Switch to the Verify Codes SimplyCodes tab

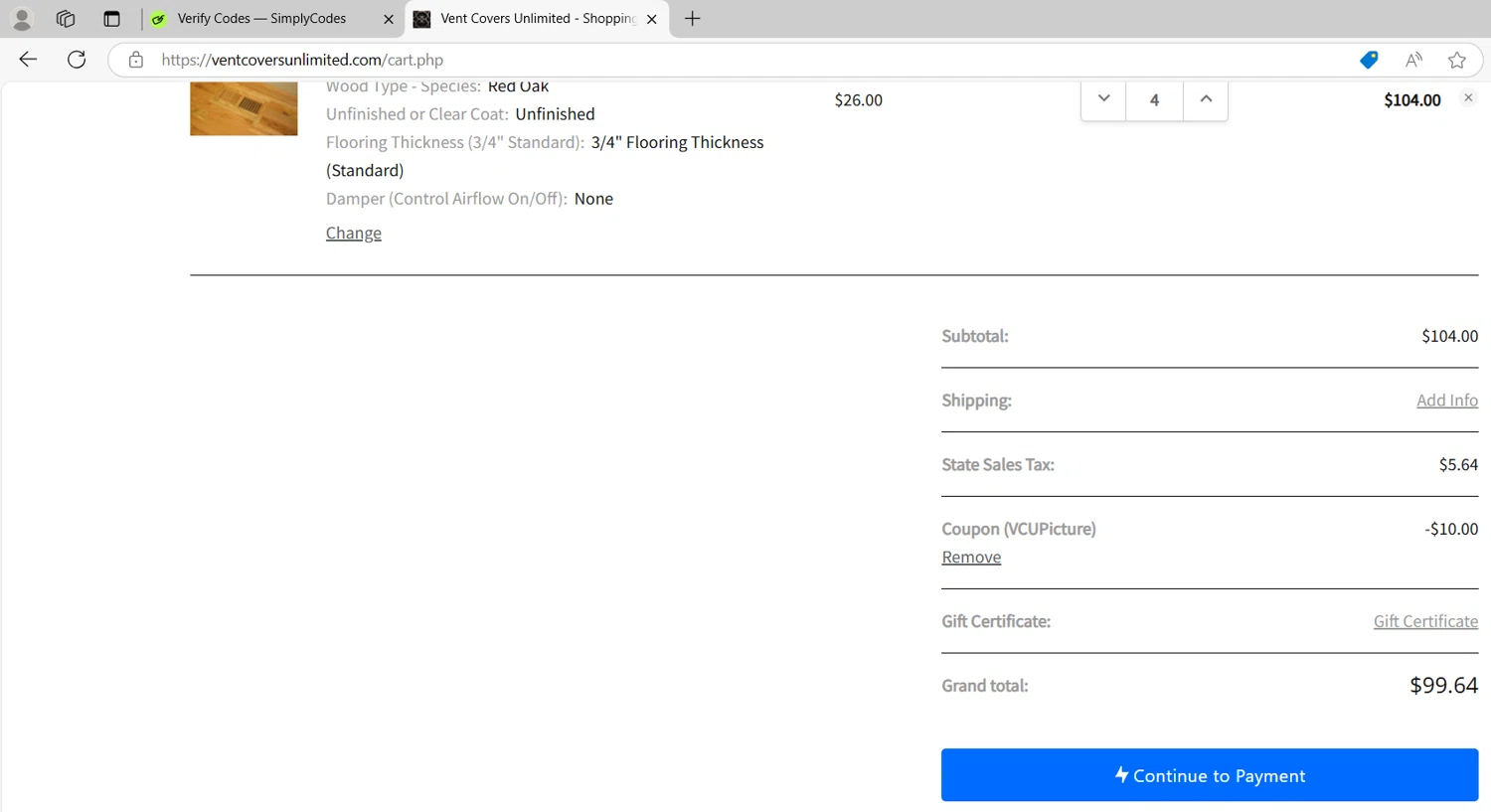(261, 19)
